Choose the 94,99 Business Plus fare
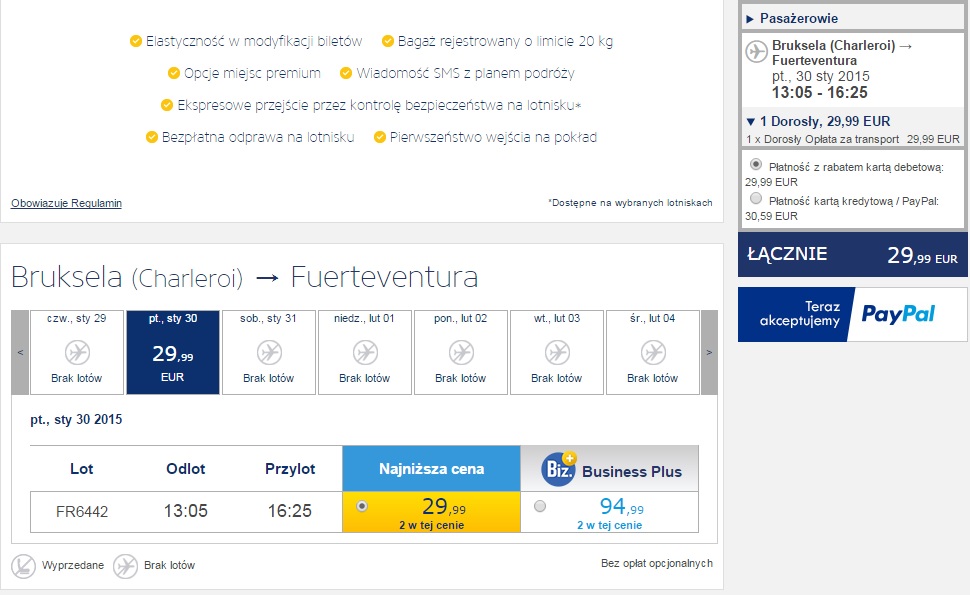Screen dimensions: 970x595 coord(540,506)
